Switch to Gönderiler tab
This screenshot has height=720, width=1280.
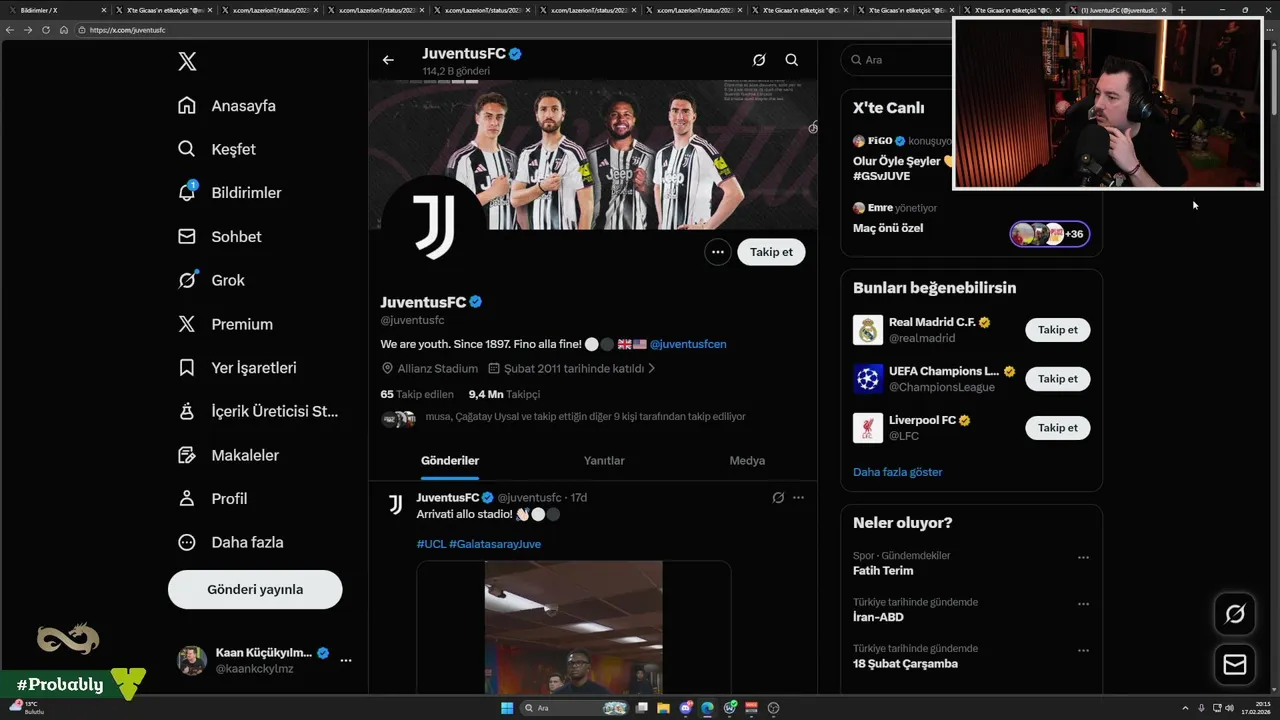coord(450,461)
